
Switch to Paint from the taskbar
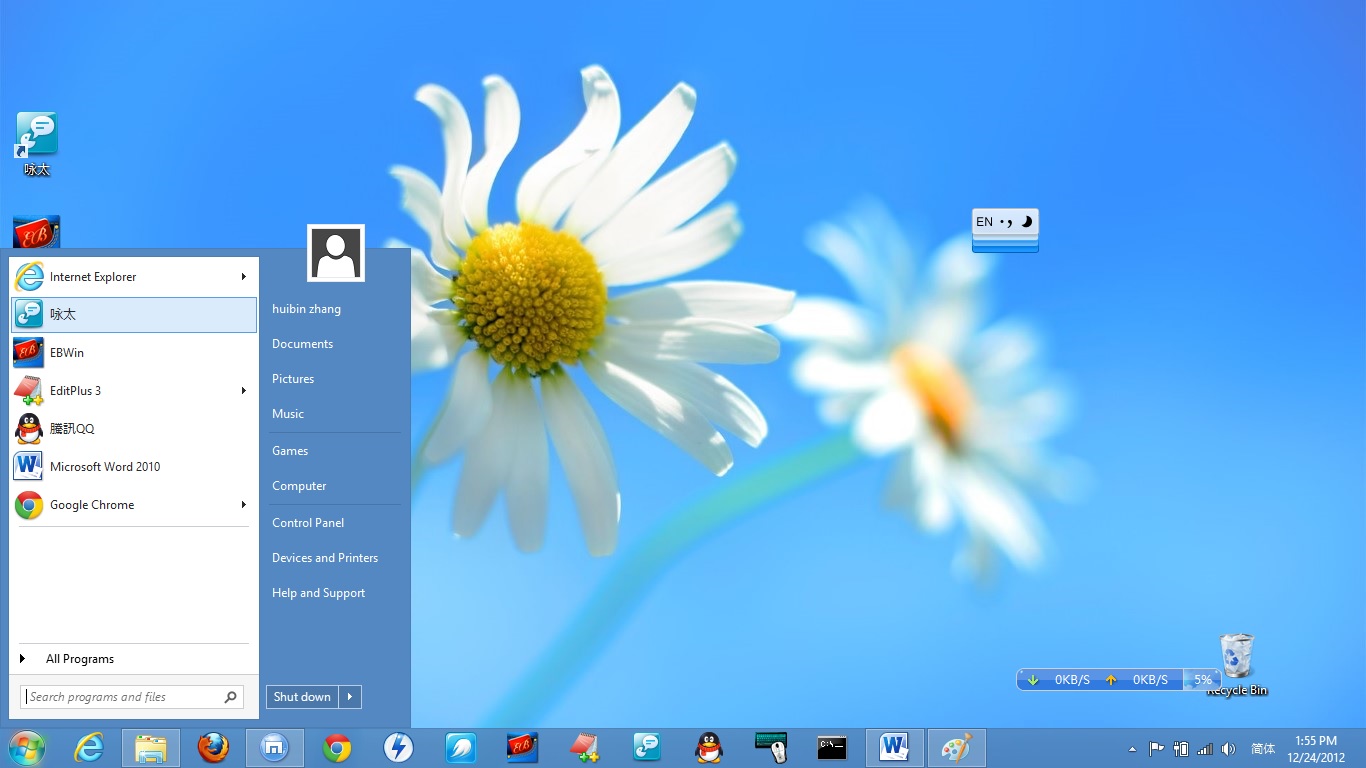point(957,748)
